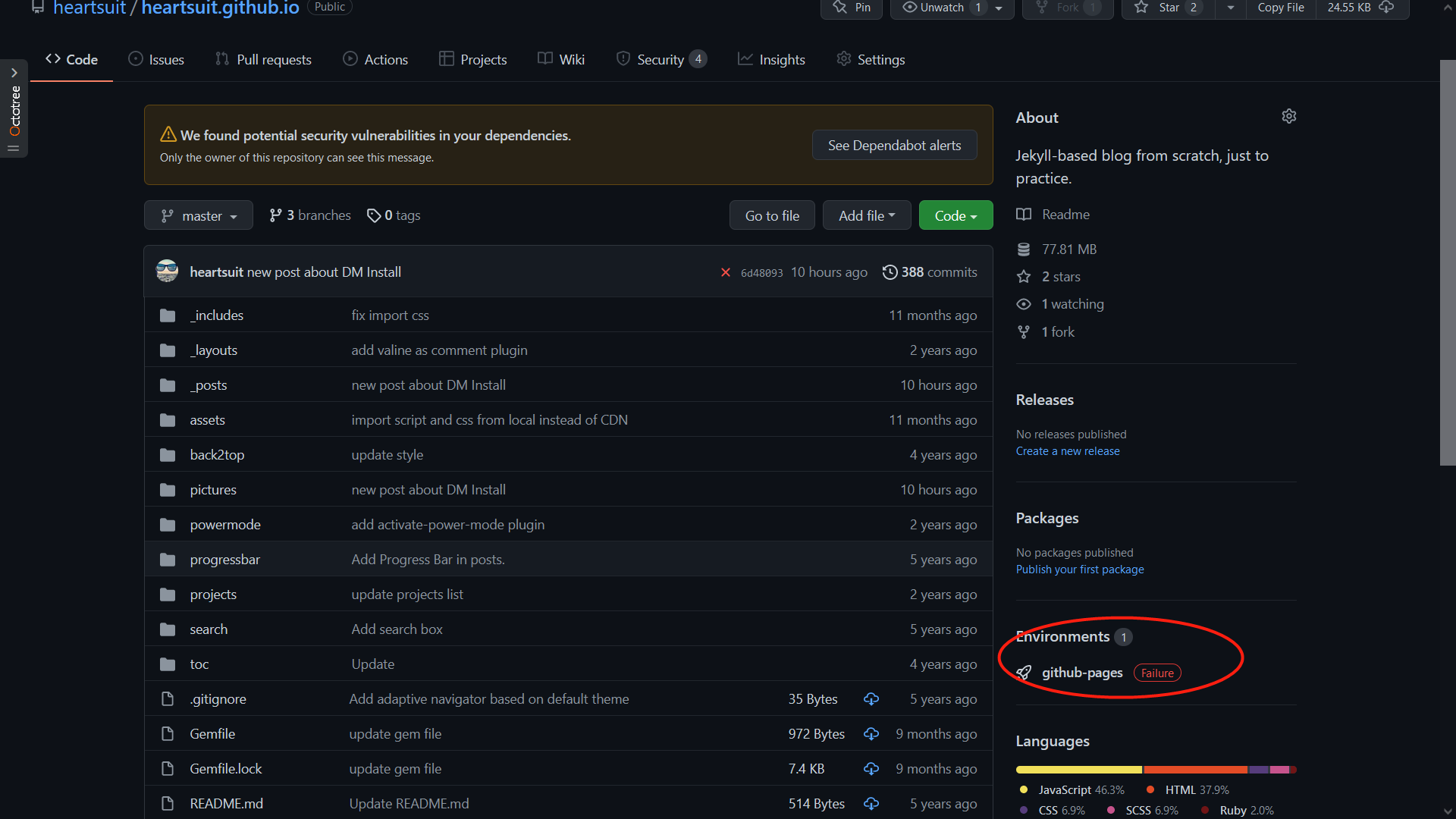Open the _layouts folder
Image resolution: width=1456 pixels, height=819 pixels.
[214, 350]
